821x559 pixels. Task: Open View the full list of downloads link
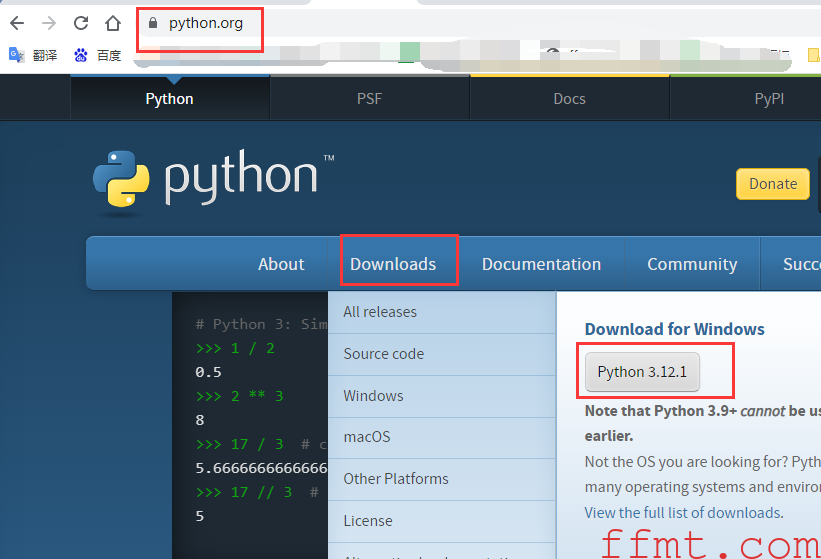pyautogui.click(x=684, y=512)
